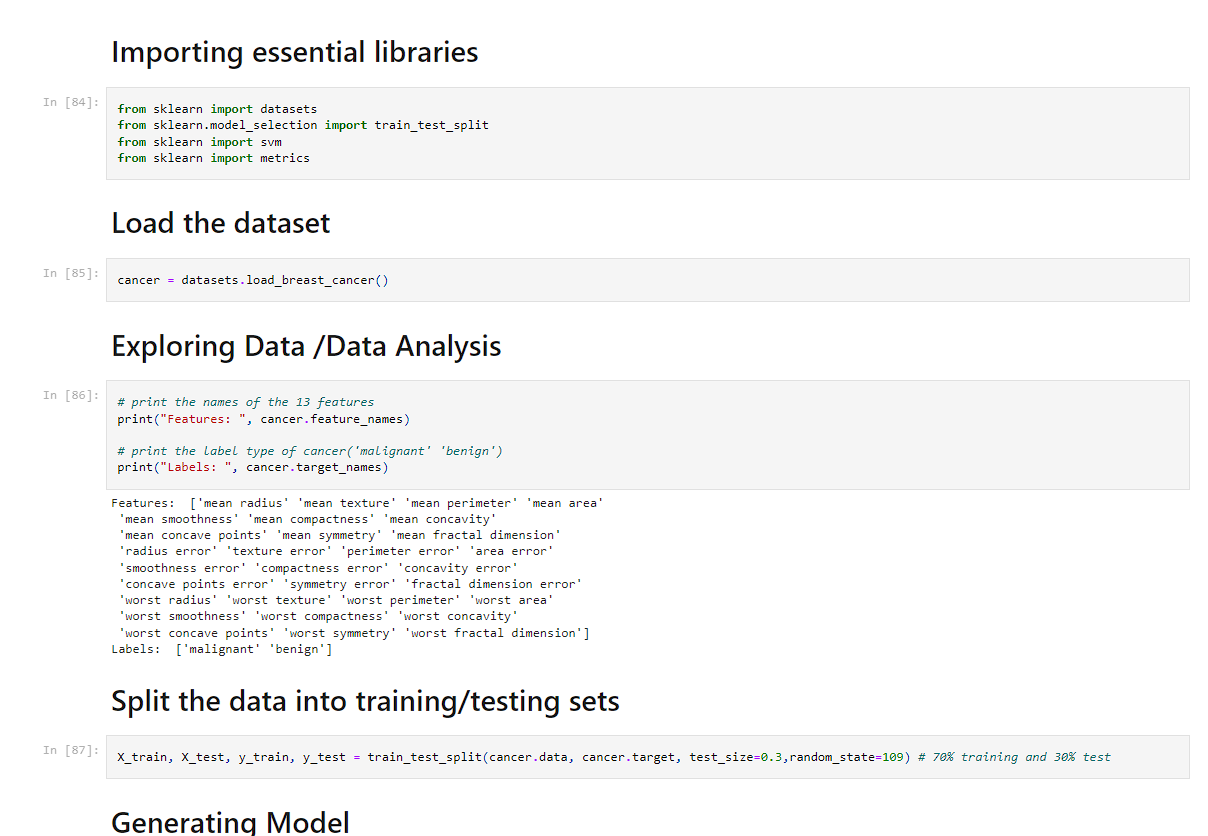Click the '13 features' comment line
This screenshot has width=1208, height=836.
pyautogui.click(x=245, y=402)
